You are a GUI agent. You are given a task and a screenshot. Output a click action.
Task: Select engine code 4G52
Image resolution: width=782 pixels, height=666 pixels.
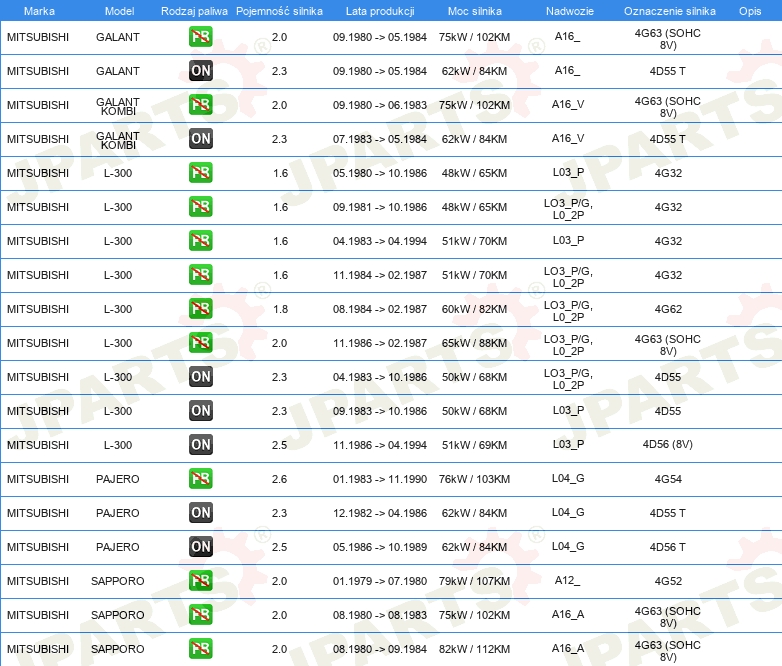(x=668, y=581)
